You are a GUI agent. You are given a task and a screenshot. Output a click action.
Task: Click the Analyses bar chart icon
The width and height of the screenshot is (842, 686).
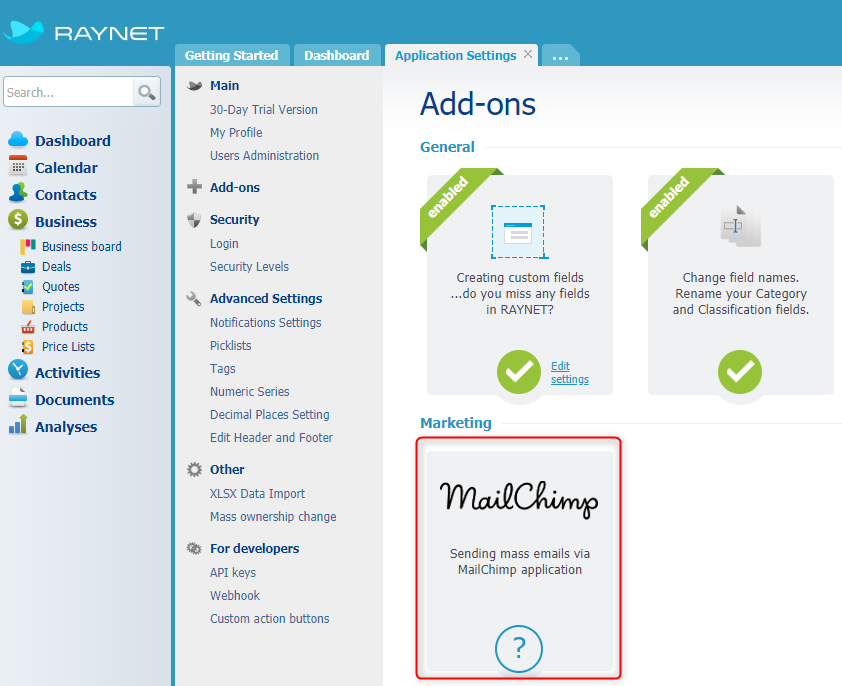point(18,424)
